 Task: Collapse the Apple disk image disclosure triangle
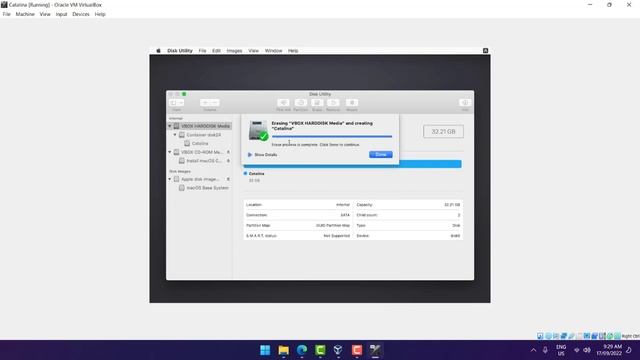click(x=170, y=179)
